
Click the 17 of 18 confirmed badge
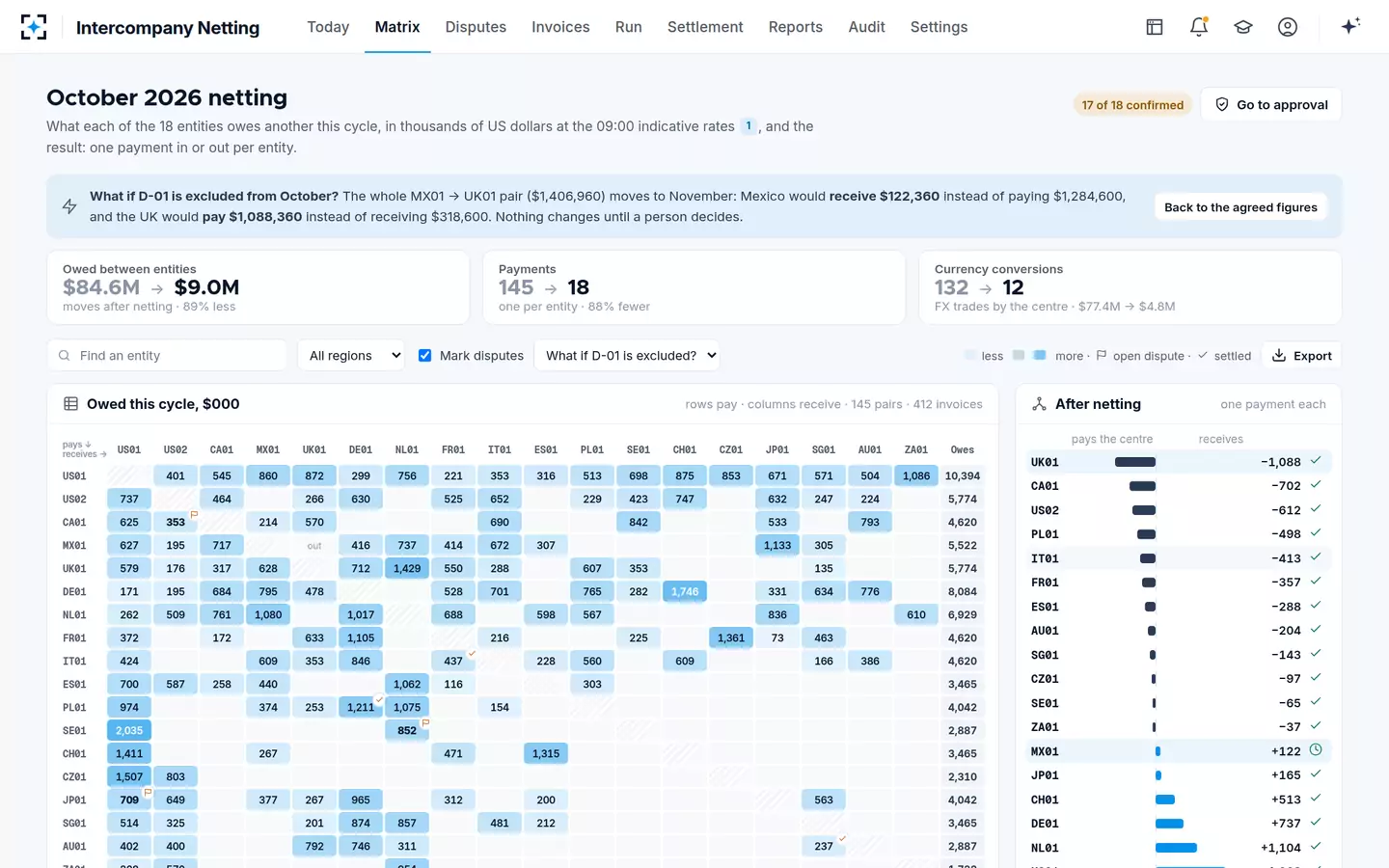tap(1132, 105)
